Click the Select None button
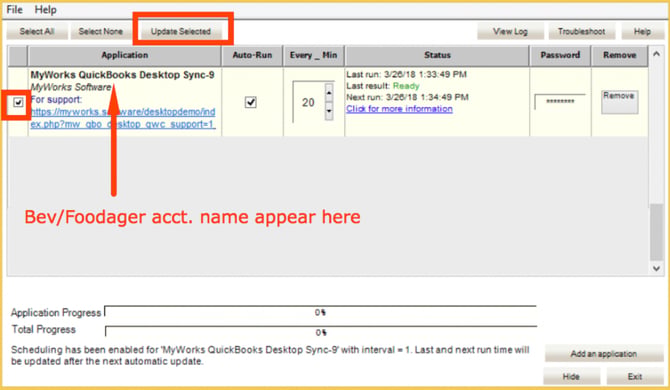The width and height of the screenshot is (670, 390). pos(100,32)
